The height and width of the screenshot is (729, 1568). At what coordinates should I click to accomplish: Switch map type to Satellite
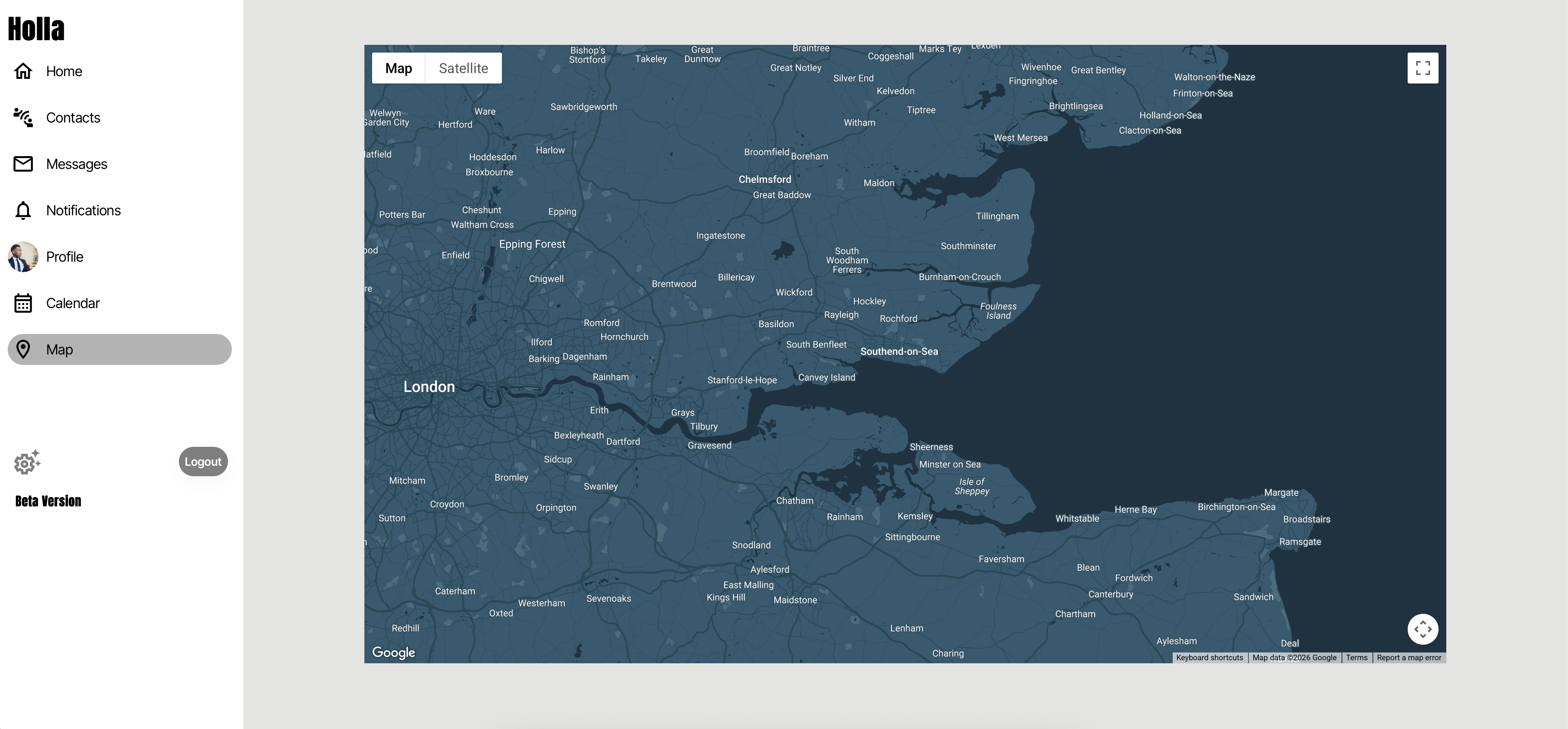(x=463, y=68)
